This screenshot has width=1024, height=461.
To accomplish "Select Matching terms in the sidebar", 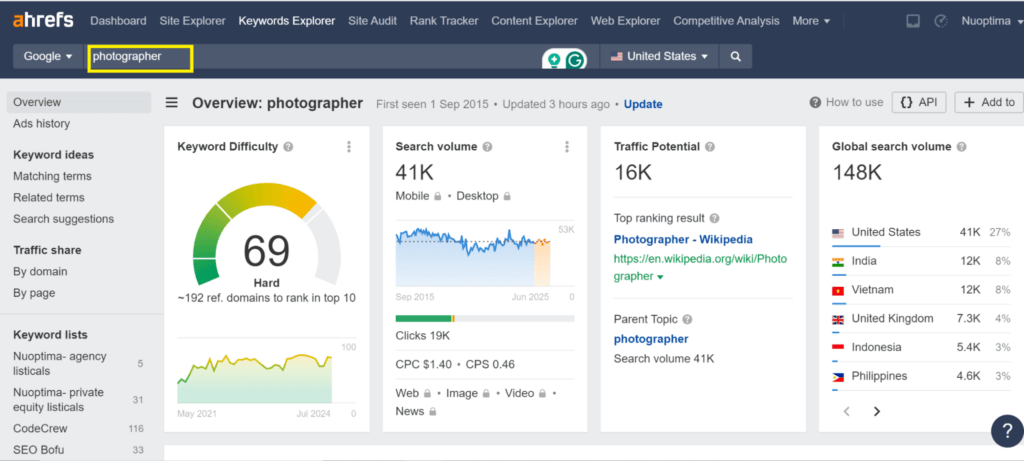I will point(52,176).
